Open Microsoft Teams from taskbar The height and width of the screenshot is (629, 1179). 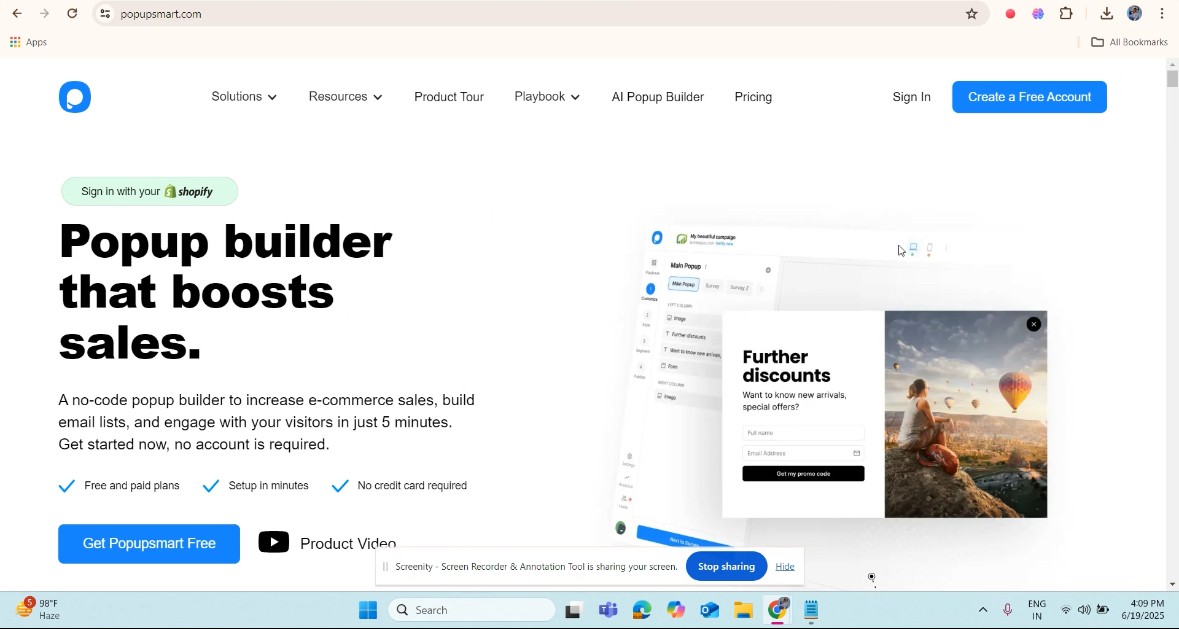(608, 609)
